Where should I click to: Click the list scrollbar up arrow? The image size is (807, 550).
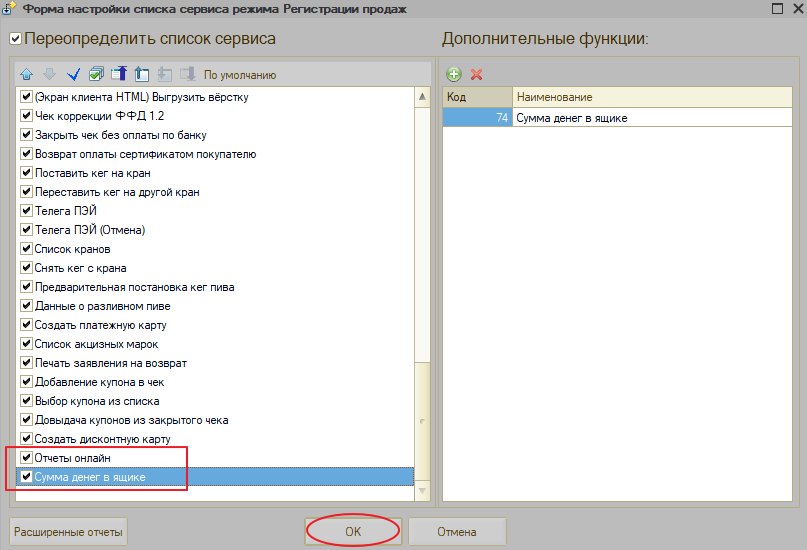click(422, 97)
